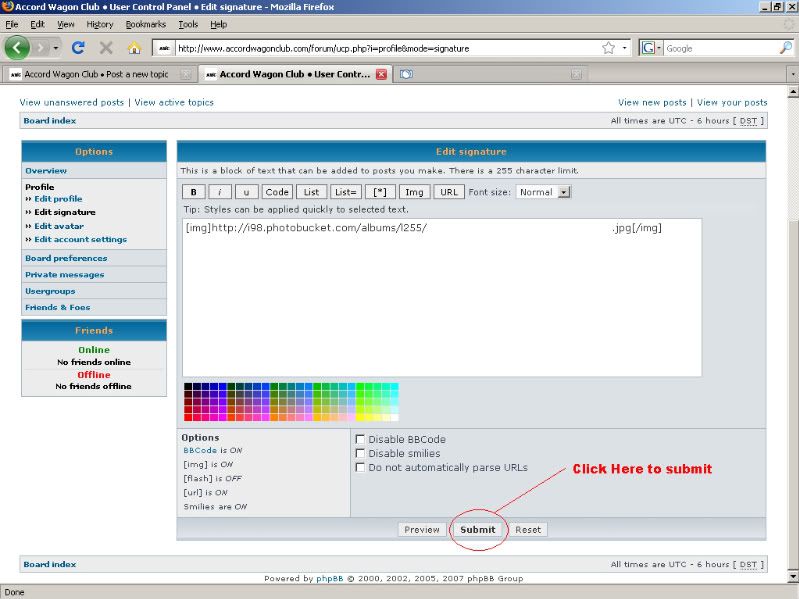Click the BBCode help link in Options
The height and width of the screenshot is (599, 799).
200,450
